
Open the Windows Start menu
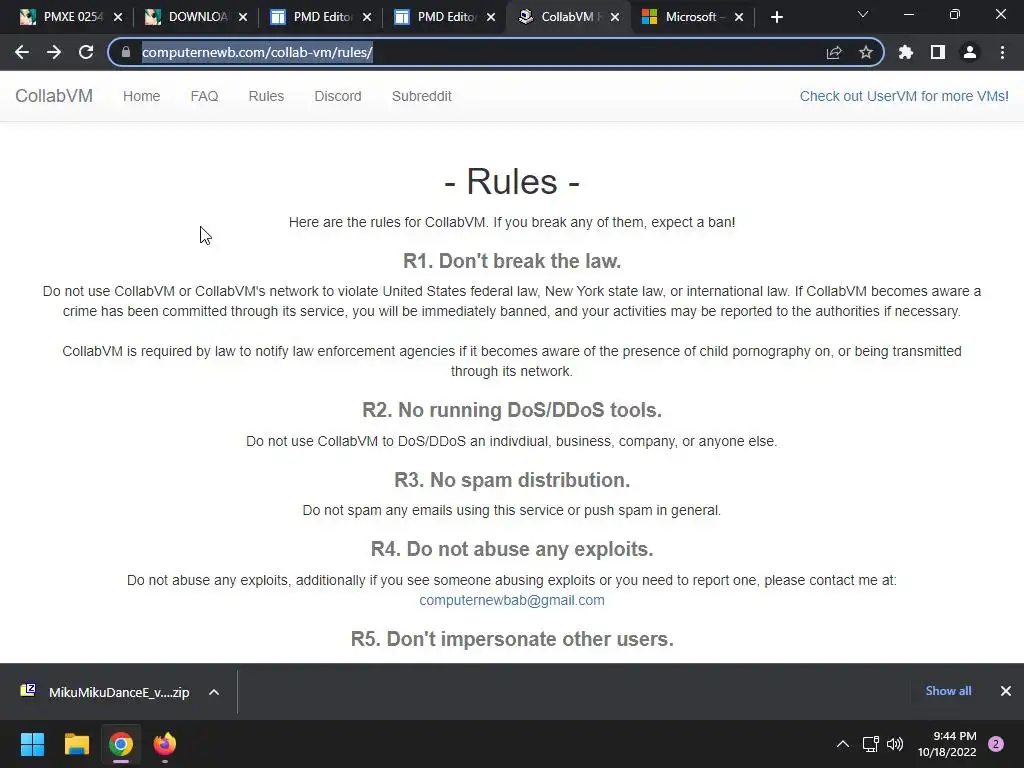(x=32, y=744)
